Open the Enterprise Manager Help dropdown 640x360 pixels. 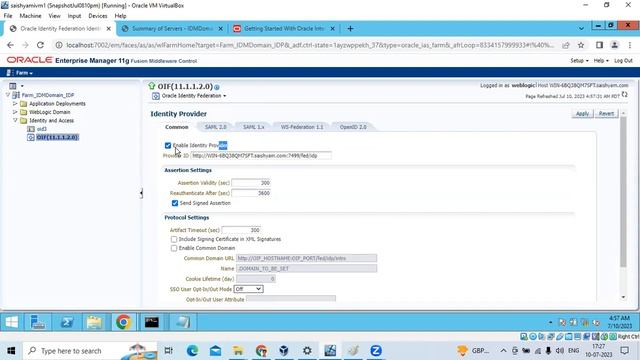601,60
